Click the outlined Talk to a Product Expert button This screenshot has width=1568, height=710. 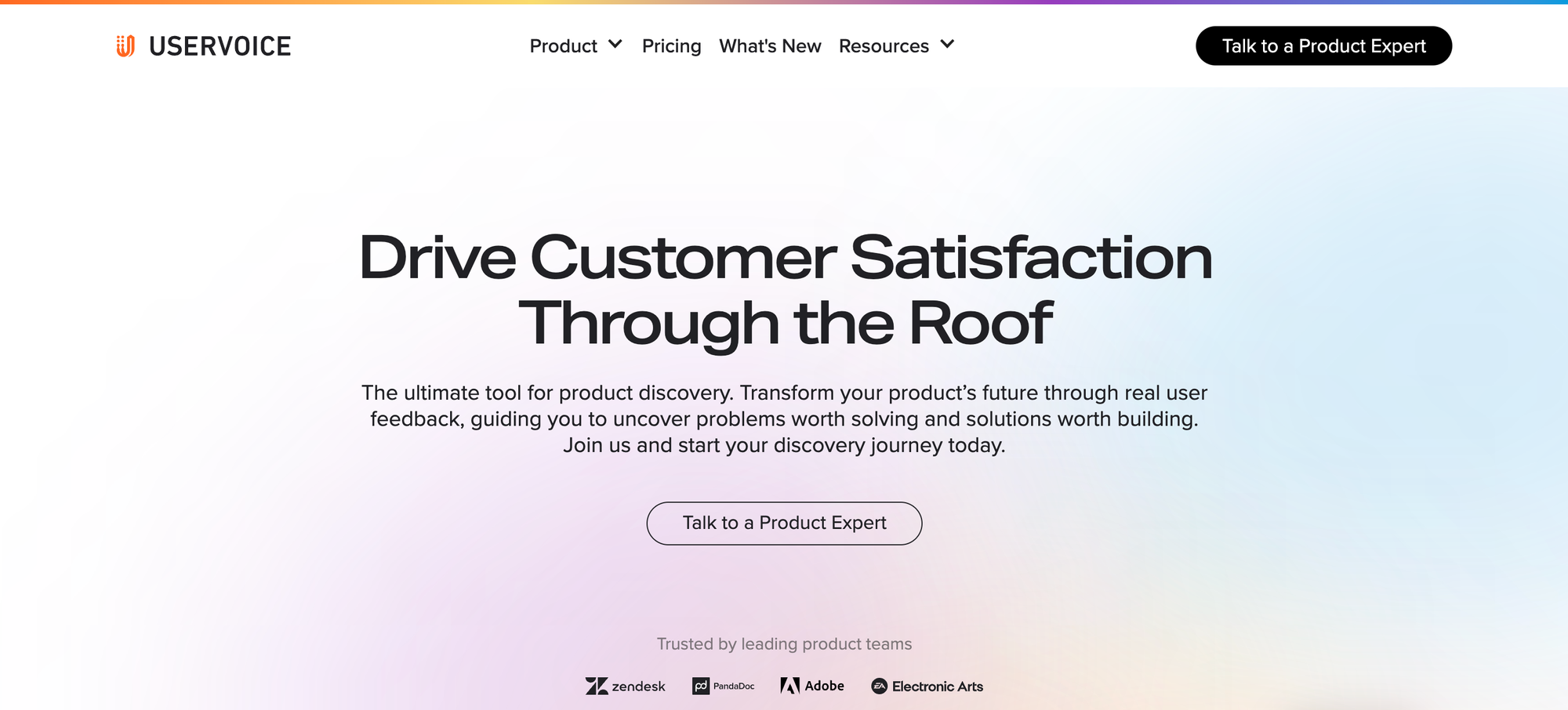784,523
